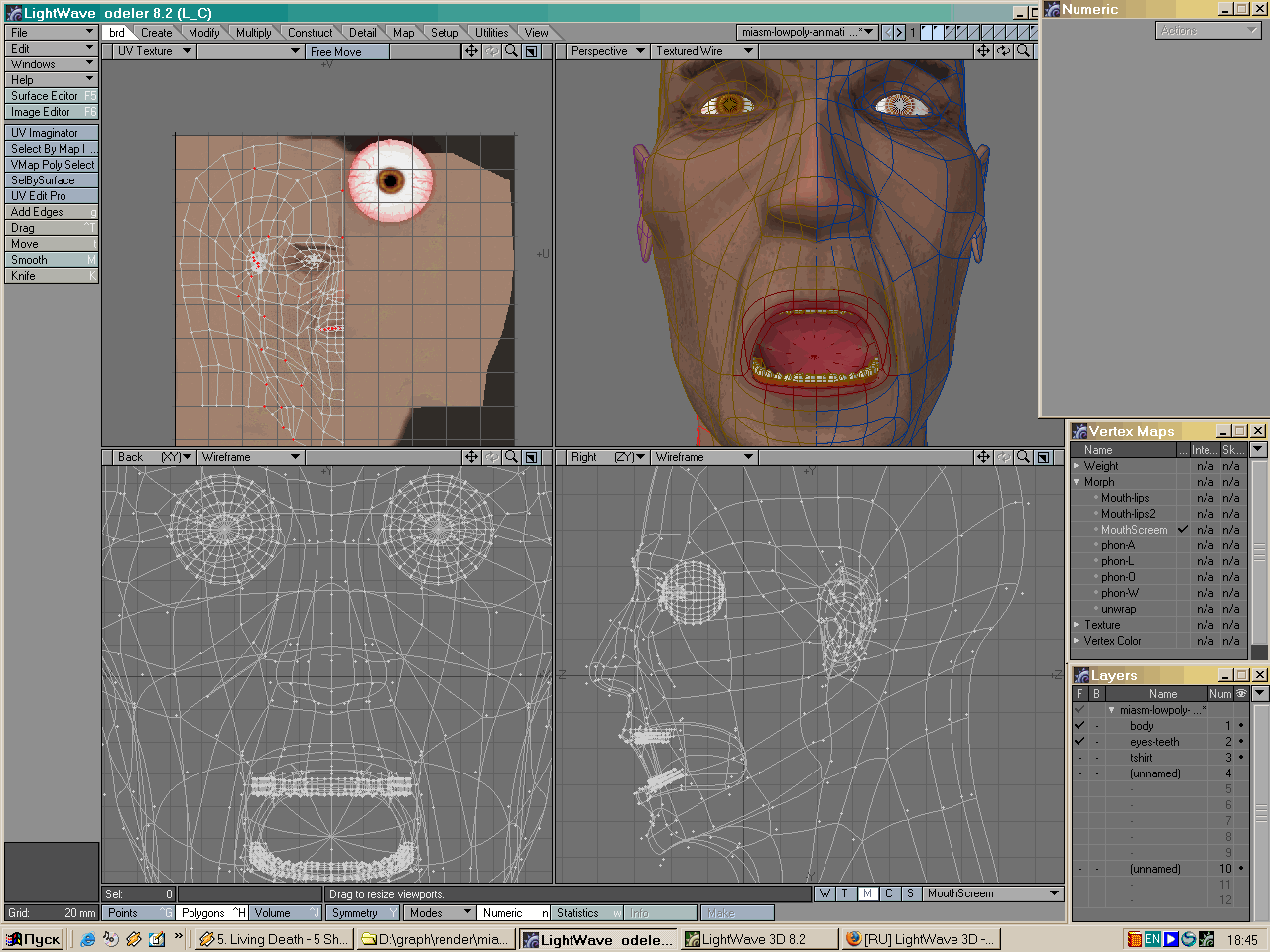Click the Vertex Maps panel scrollbar
This screenshot has width=1270, height=952.
pos(1259,551)
